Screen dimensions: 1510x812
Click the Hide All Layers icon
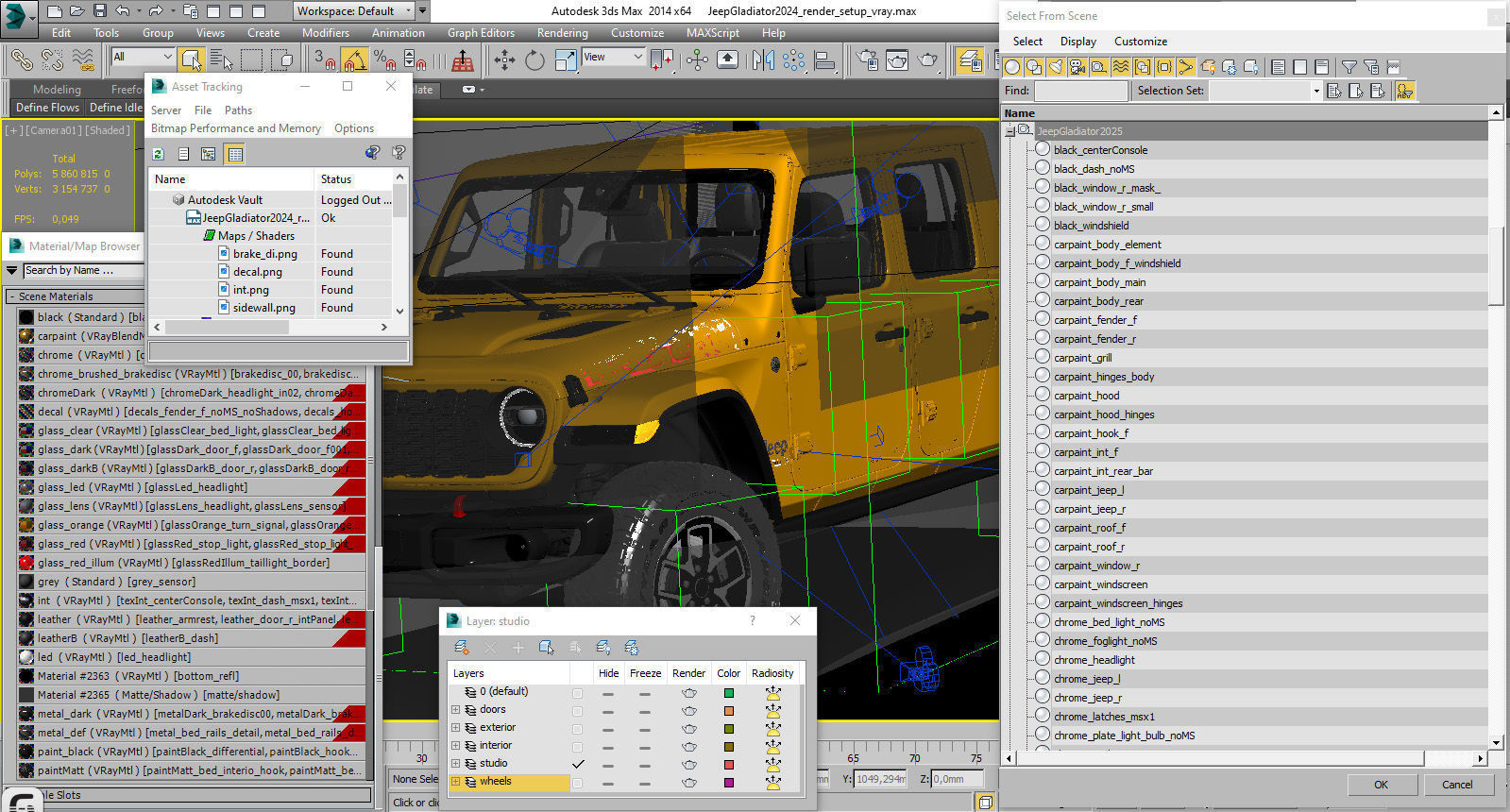click(602, 647)
